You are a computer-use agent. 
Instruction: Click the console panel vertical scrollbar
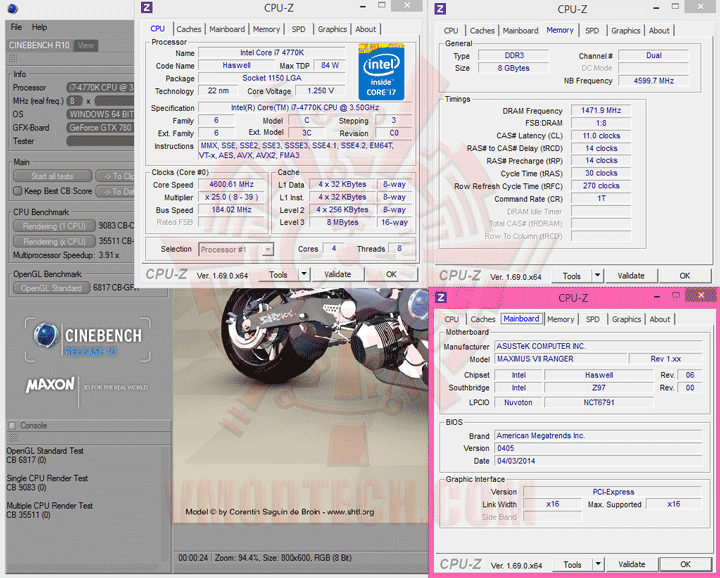click(x=167, y=503)
